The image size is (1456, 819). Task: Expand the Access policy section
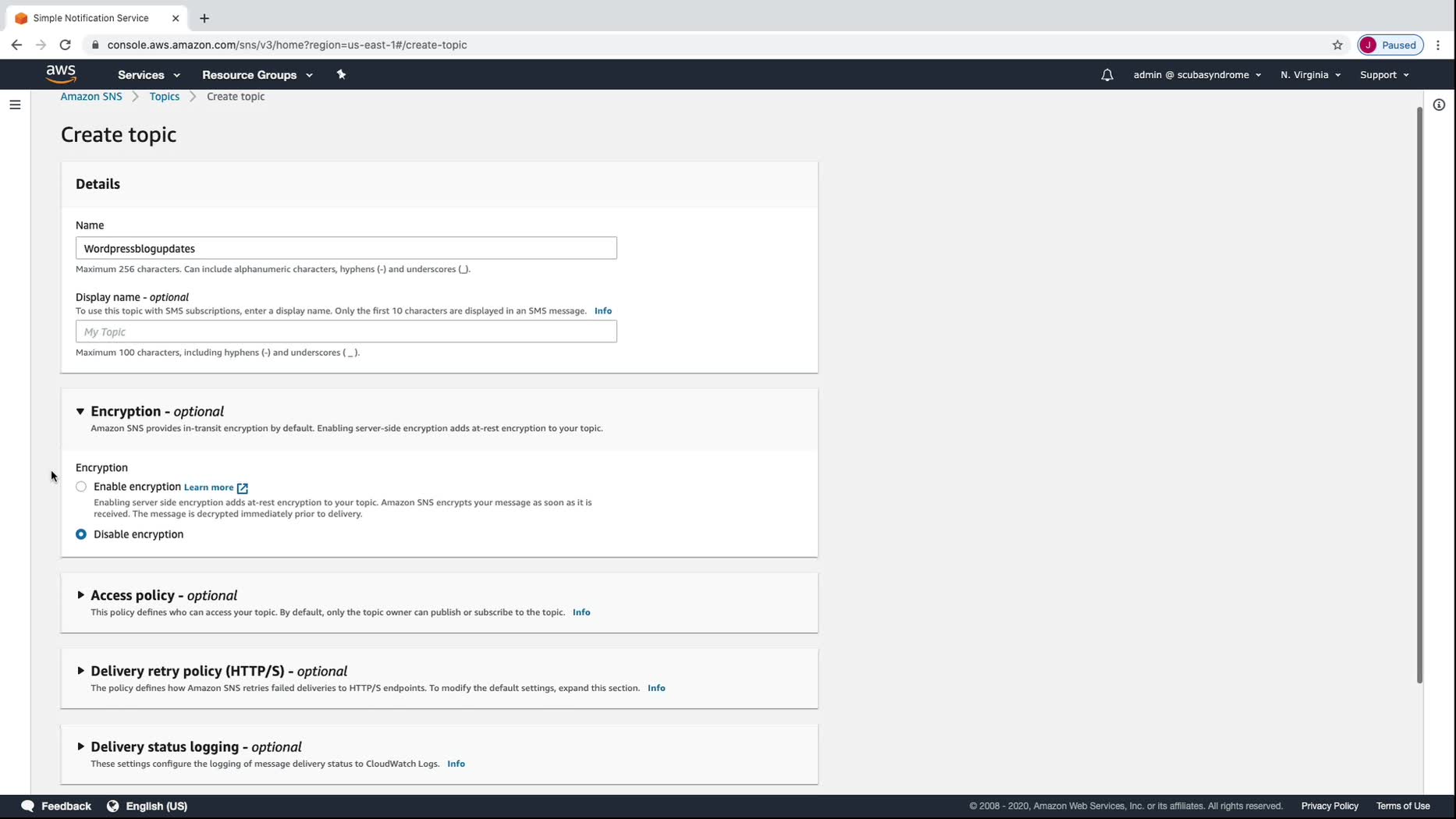(x=80, y=595)
